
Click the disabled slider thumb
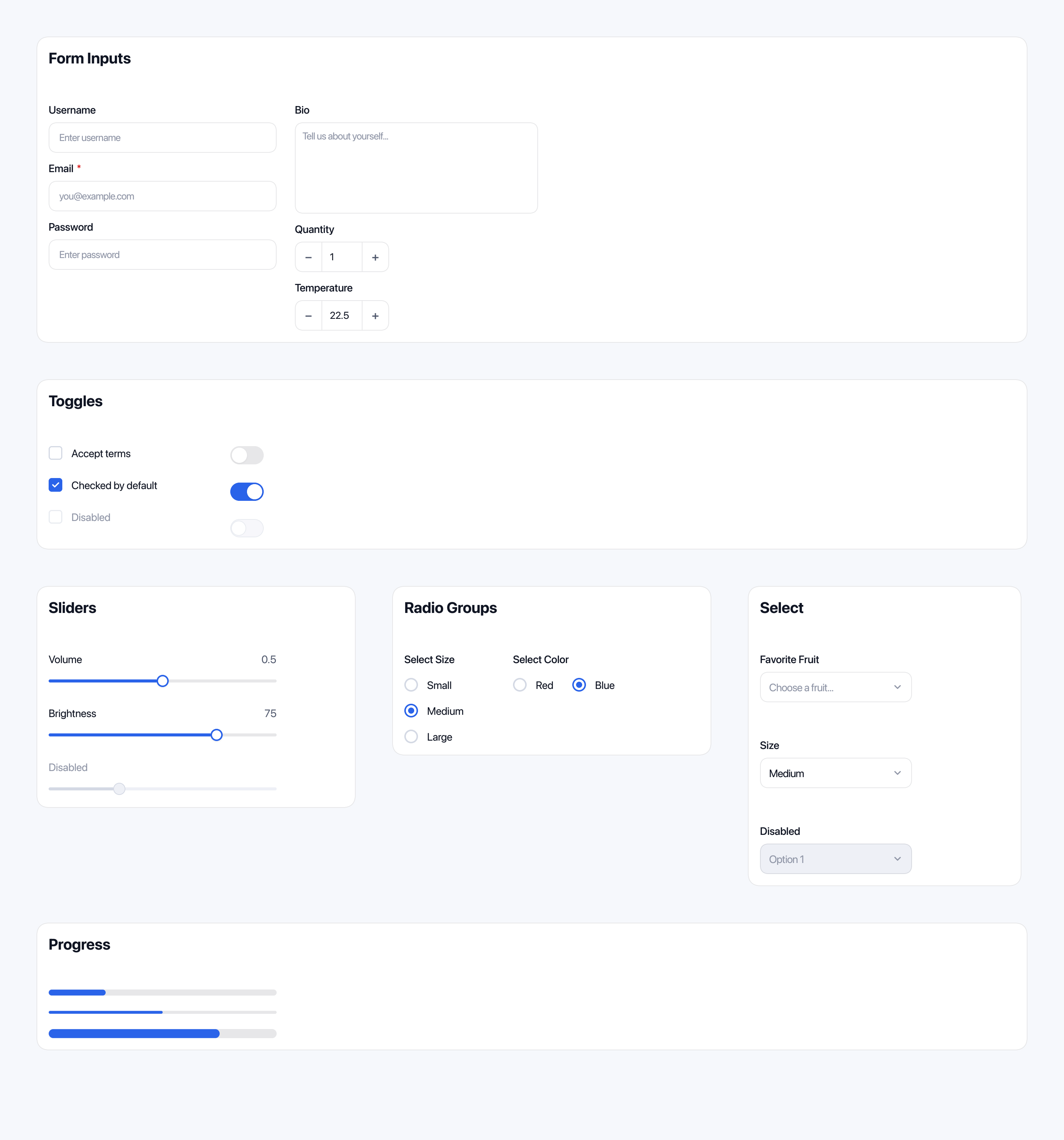tap(119, 789)
